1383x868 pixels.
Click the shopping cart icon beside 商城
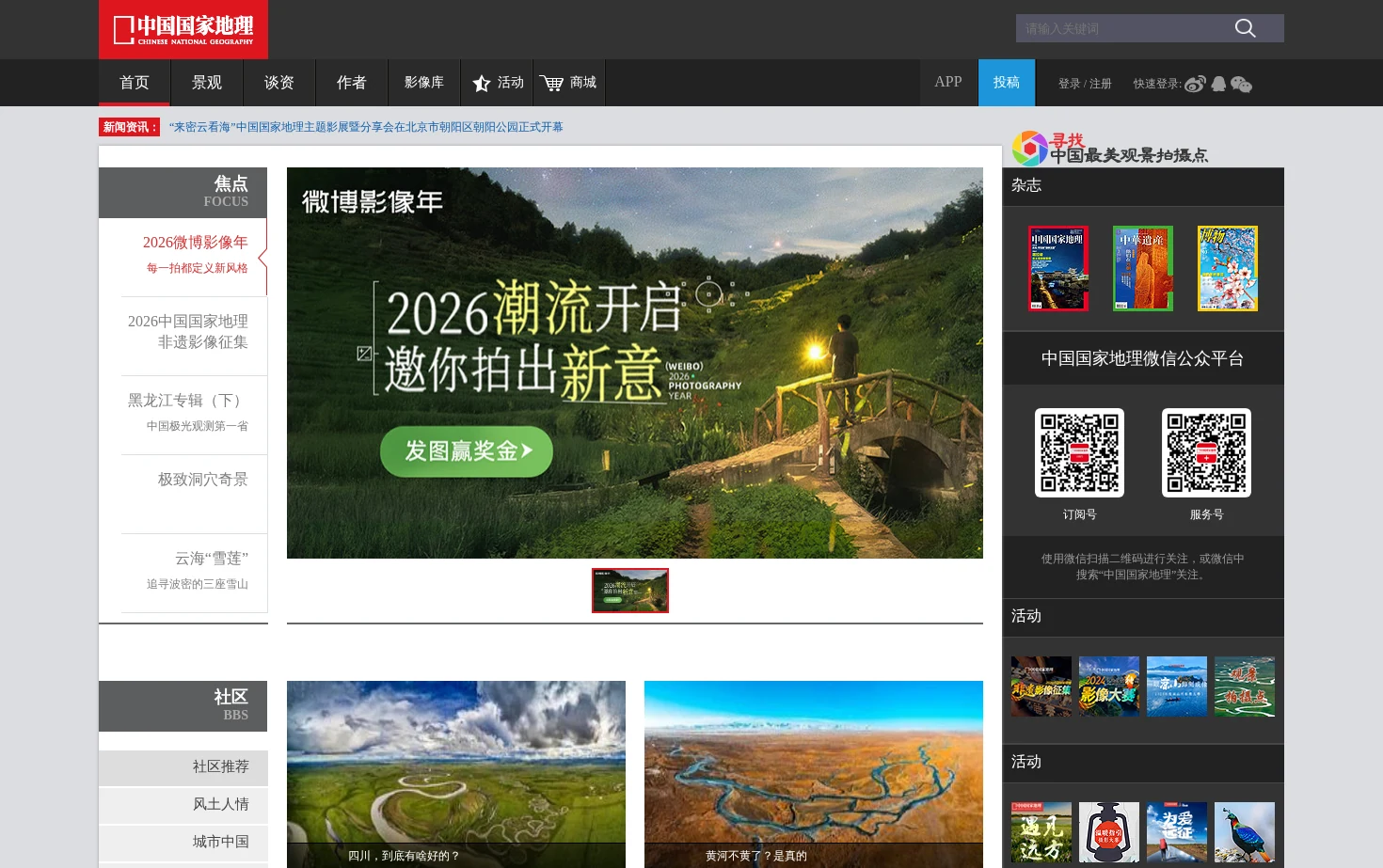click(x=551, y=84)
